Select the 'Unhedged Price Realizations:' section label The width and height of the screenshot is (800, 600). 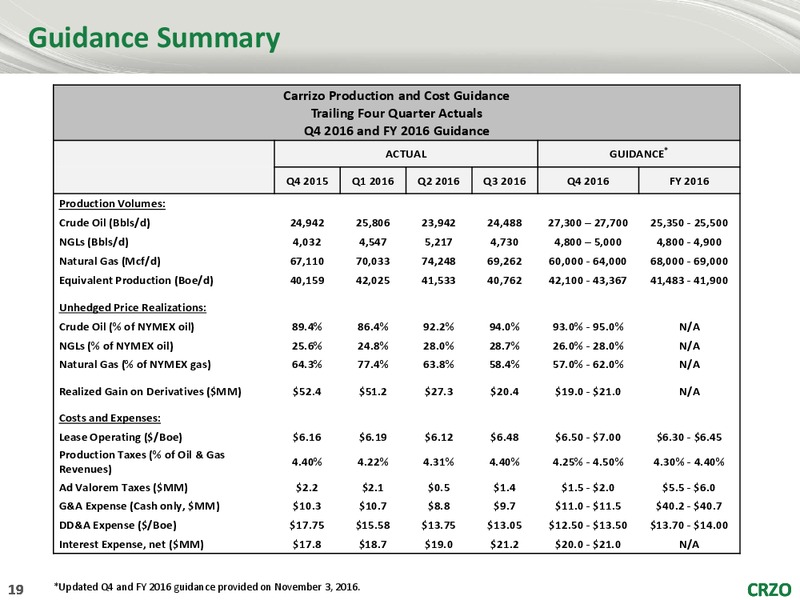click(133, 308)
